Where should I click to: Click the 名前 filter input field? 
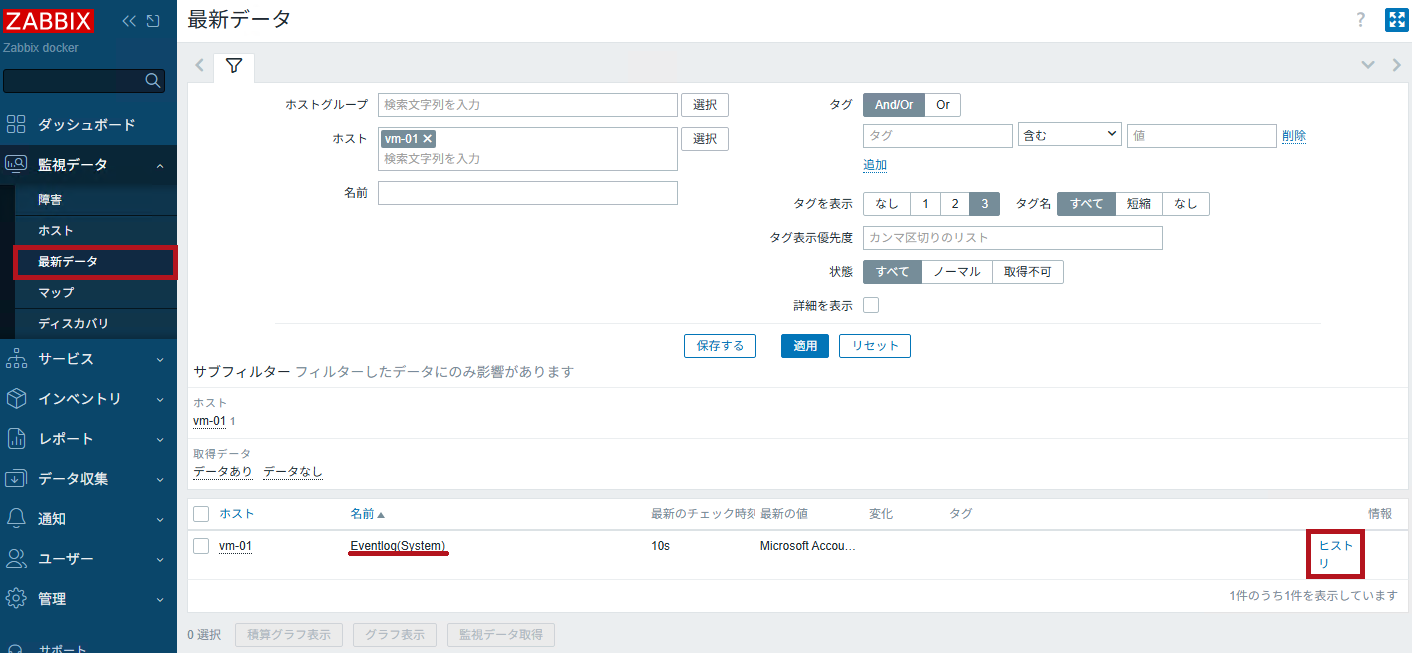pos(527,193)
